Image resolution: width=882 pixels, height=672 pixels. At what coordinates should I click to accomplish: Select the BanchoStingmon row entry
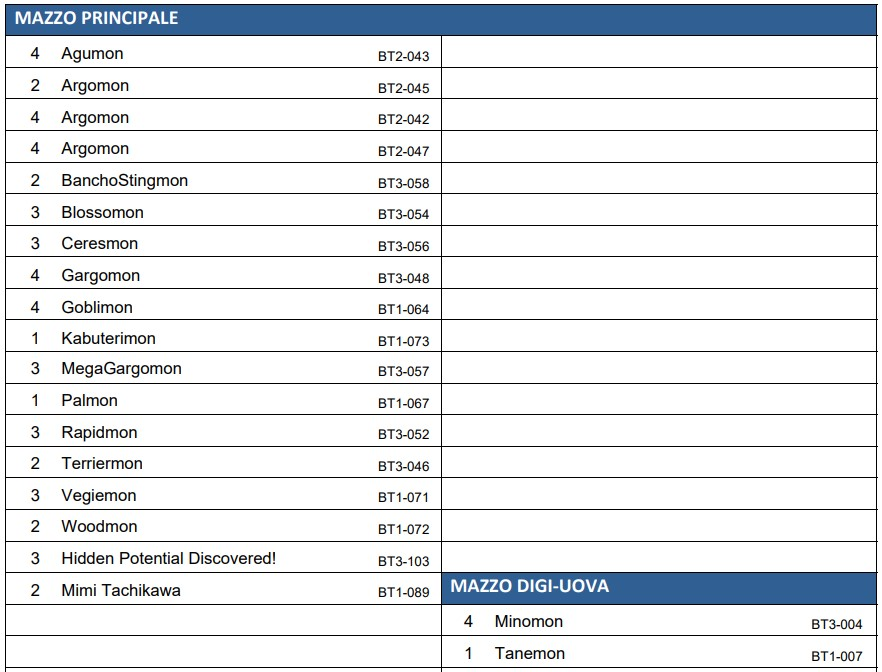223,180
